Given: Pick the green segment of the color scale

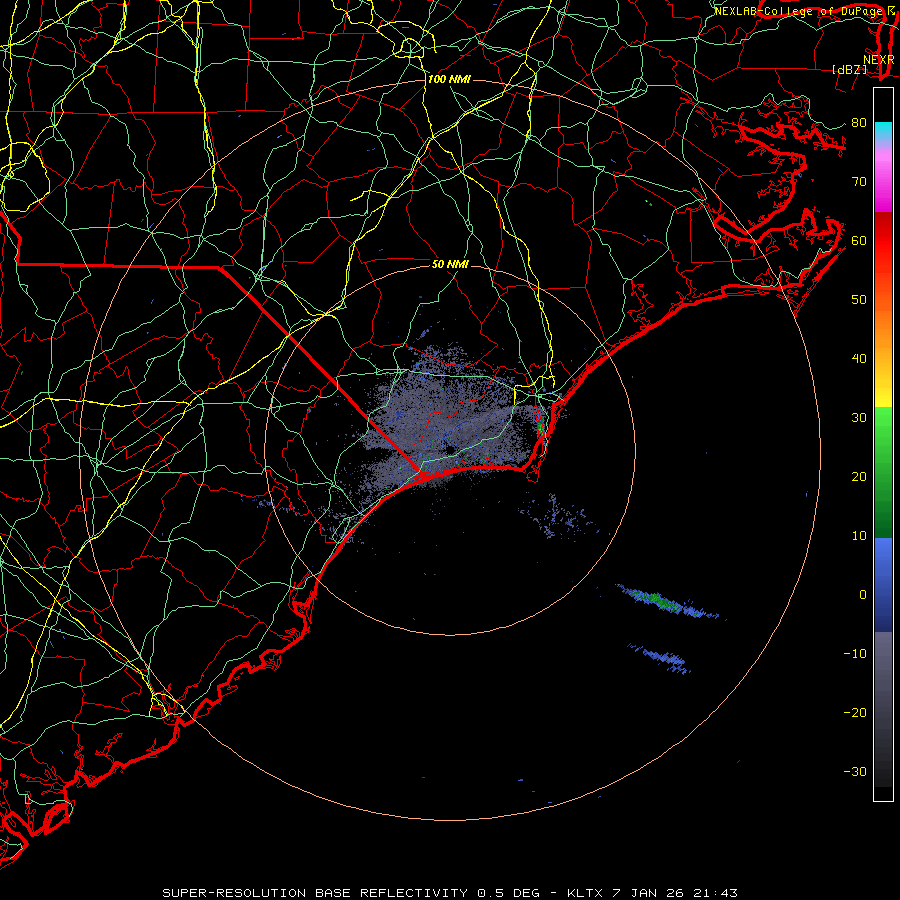Looking at the screenshot, I should (883, 472).
